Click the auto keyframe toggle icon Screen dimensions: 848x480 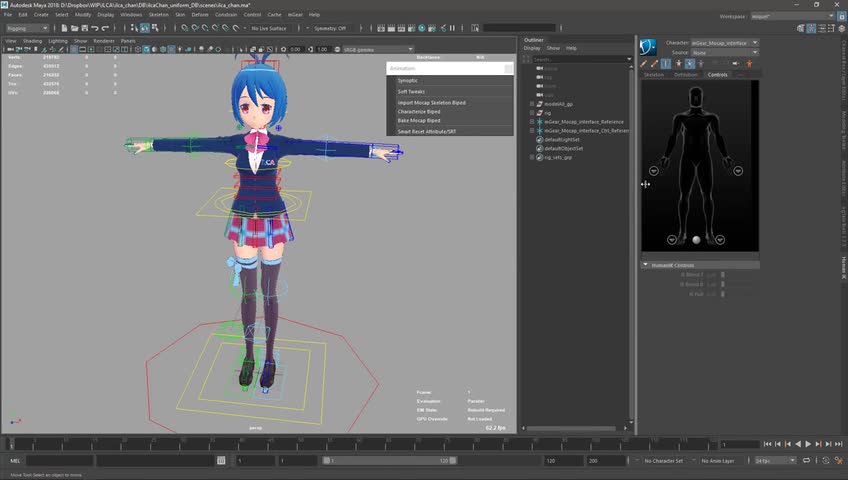coord(826,461)
